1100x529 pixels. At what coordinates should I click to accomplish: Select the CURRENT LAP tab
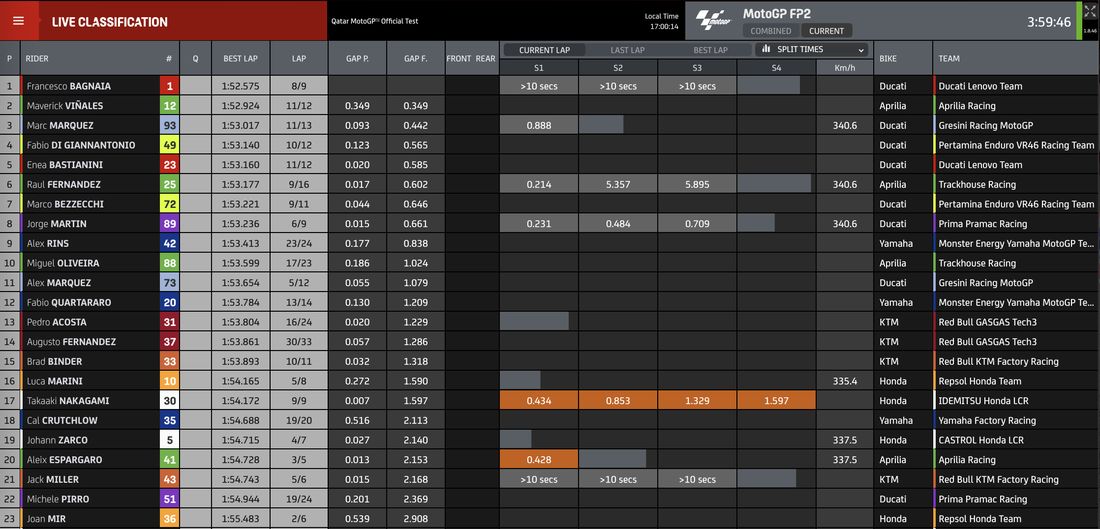tap(544, 50)
